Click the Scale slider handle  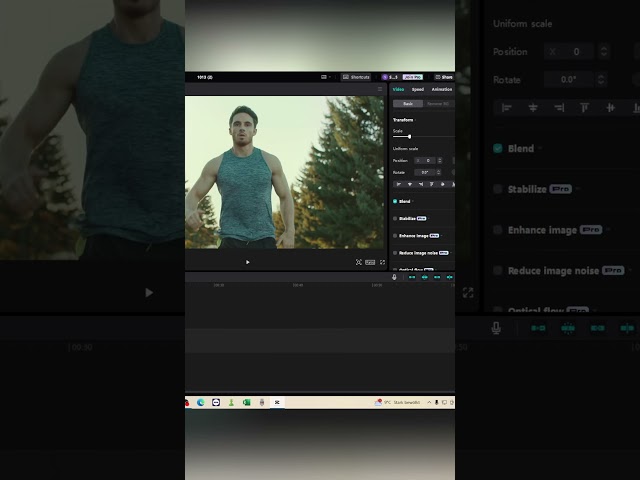pyautogui.click(x=409, y=137)
